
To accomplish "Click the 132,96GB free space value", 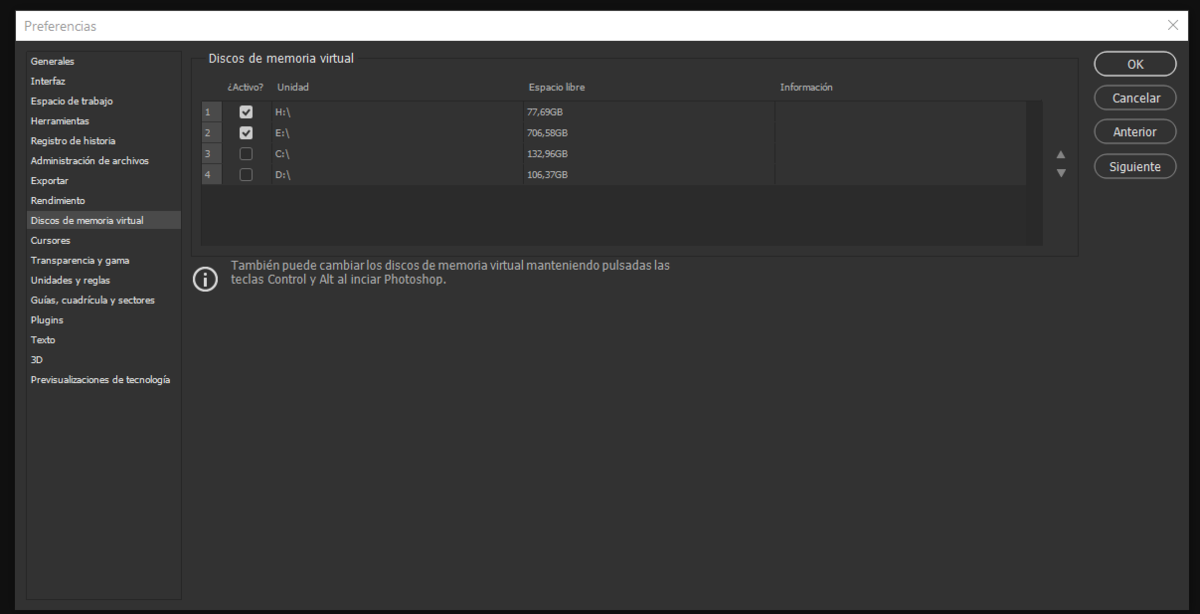I will [x=547, y=154].
